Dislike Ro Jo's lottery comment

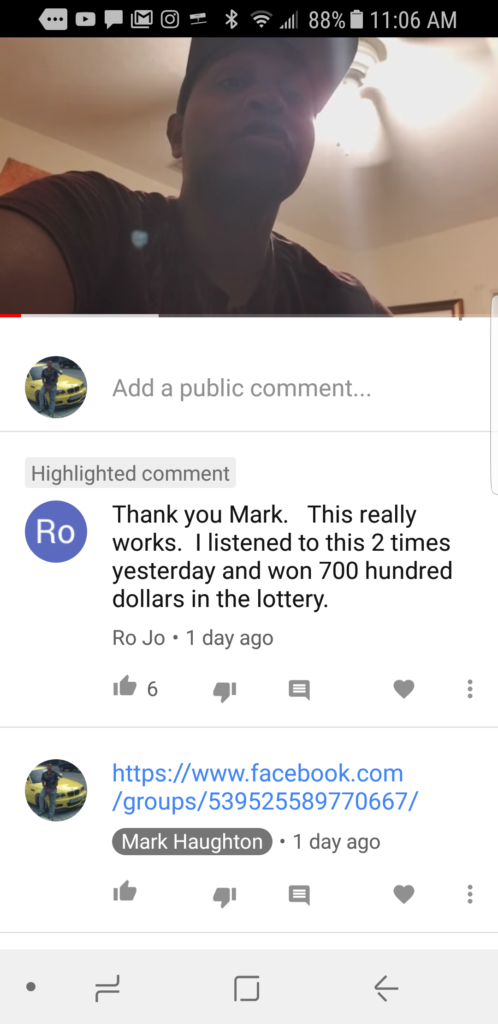[x=225, y=691]
